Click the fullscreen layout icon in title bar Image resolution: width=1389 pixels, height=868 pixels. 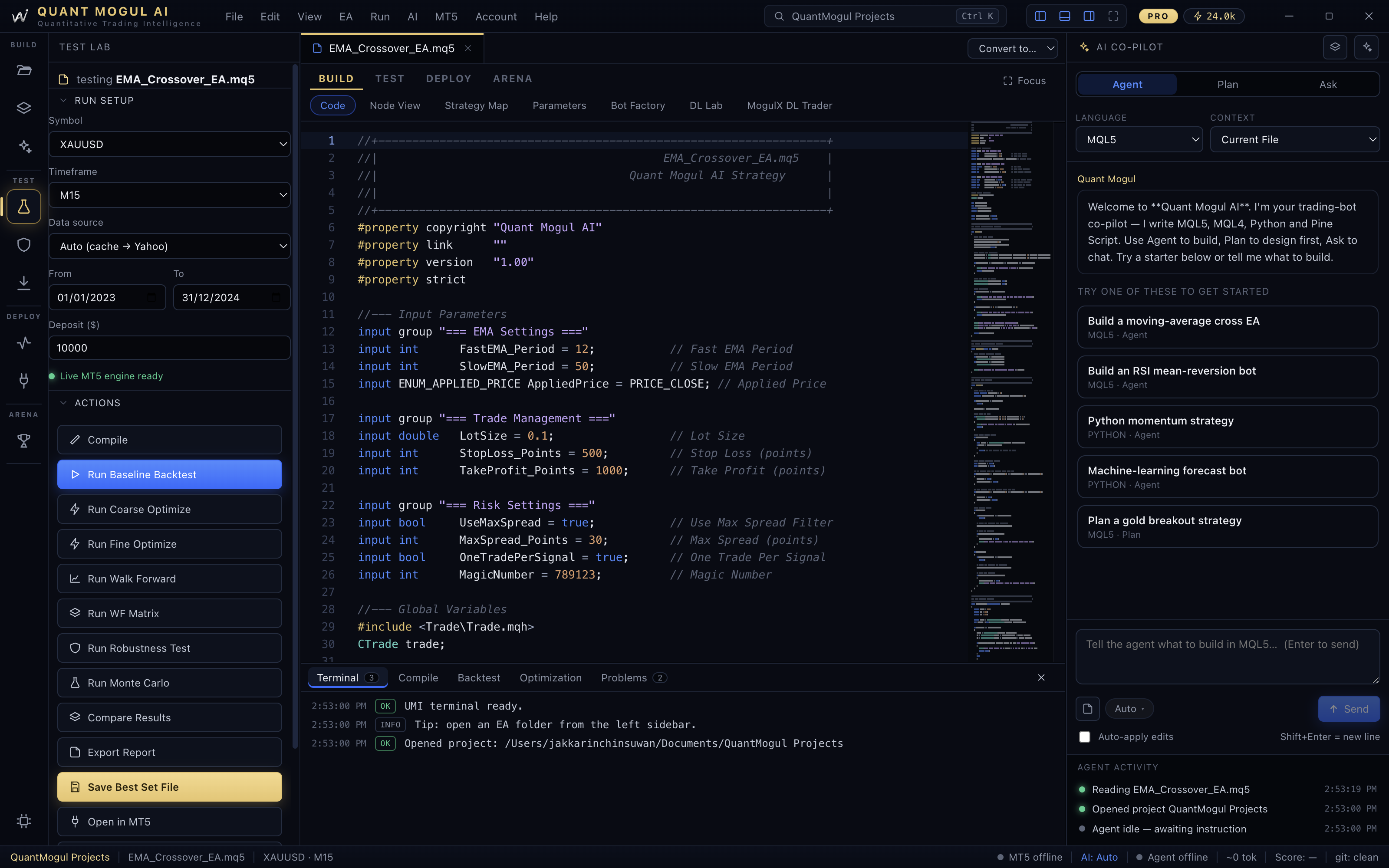pos(1113,16)
